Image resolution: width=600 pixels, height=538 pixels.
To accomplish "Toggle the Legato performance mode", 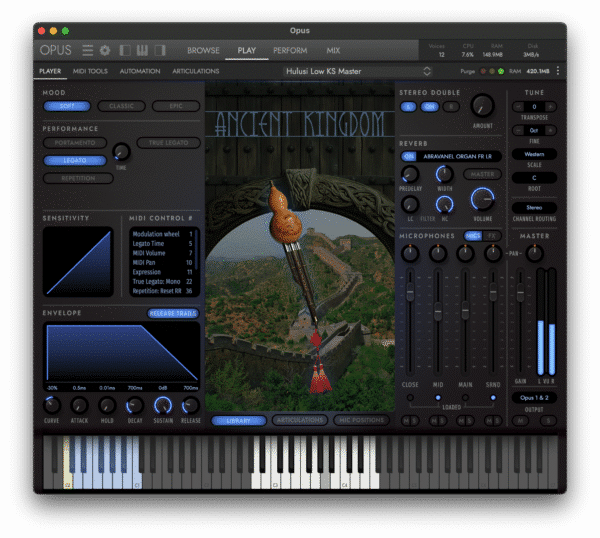I will coord(75,160).
